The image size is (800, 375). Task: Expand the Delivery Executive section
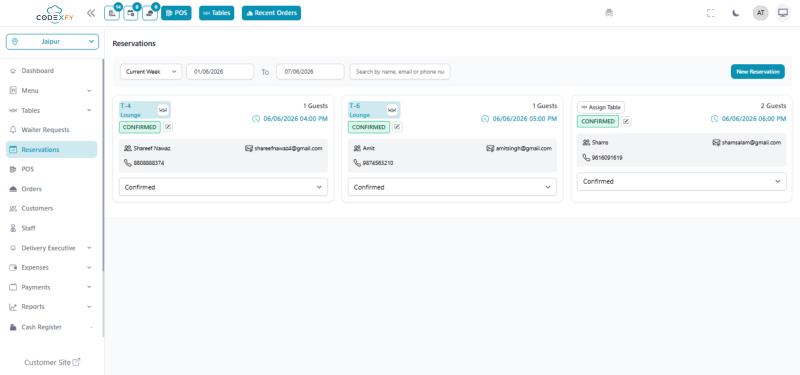pos(52,248)
